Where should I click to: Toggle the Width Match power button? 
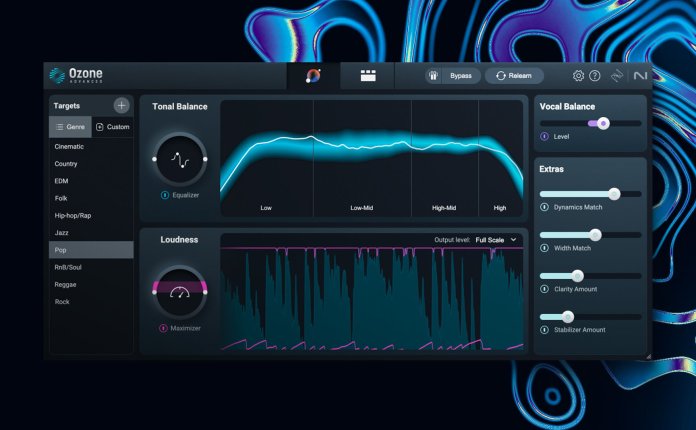[x=544, y=248]
